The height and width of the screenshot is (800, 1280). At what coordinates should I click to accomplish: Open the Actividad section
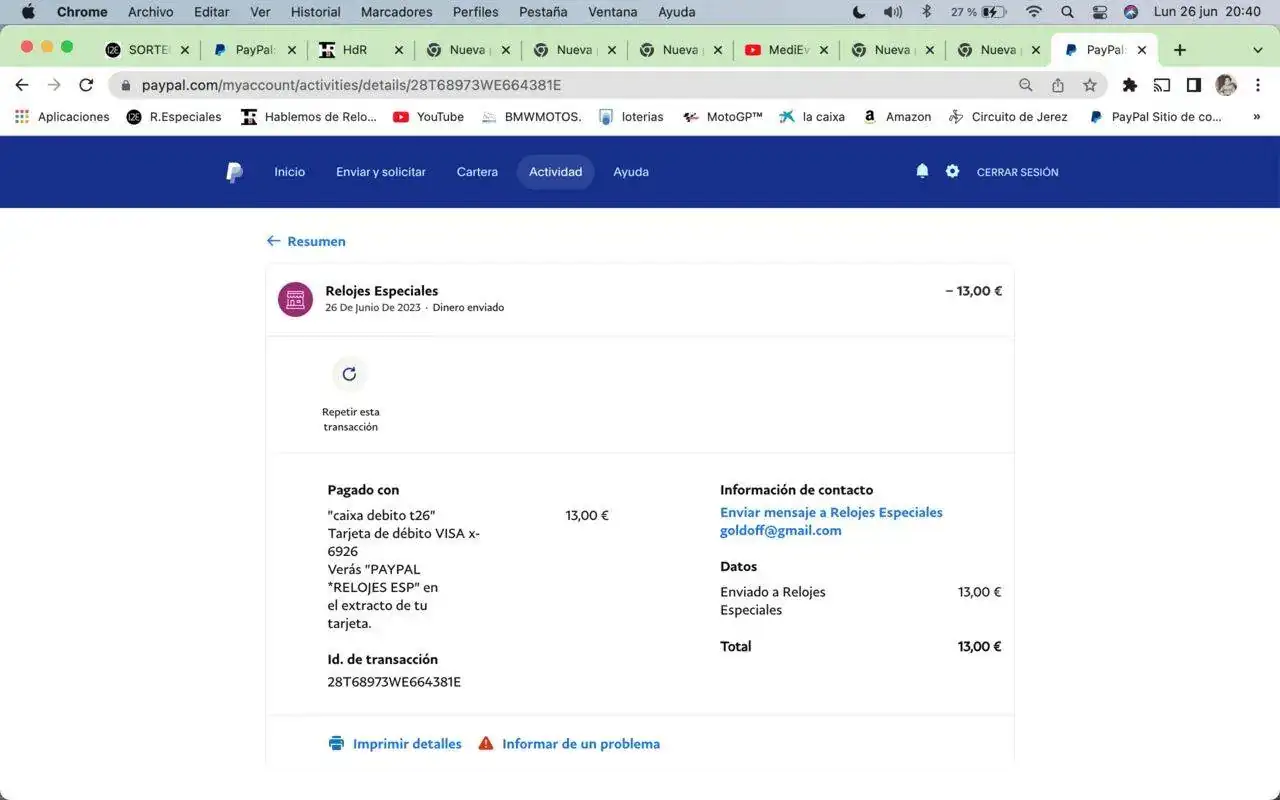pyautogui.click(x=555, y=172)
